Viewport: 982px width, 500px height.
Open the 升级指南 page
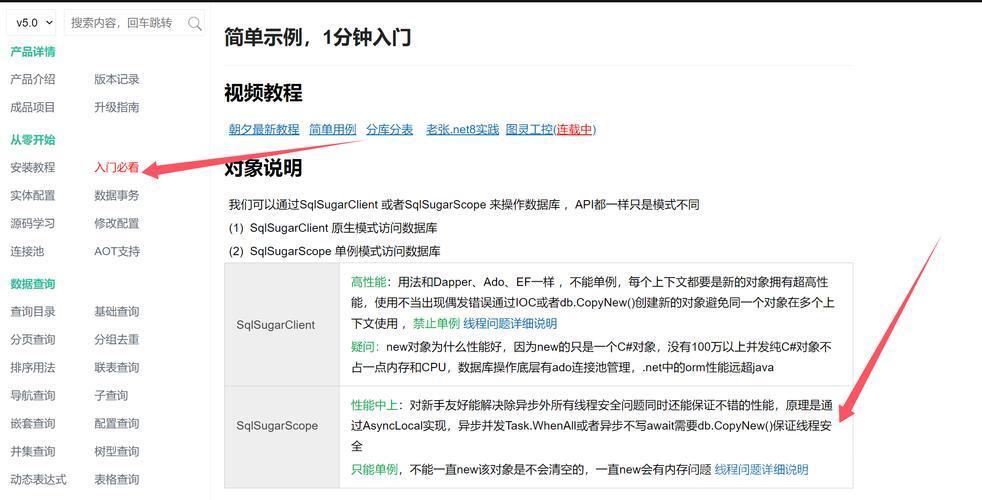(116, 107)
